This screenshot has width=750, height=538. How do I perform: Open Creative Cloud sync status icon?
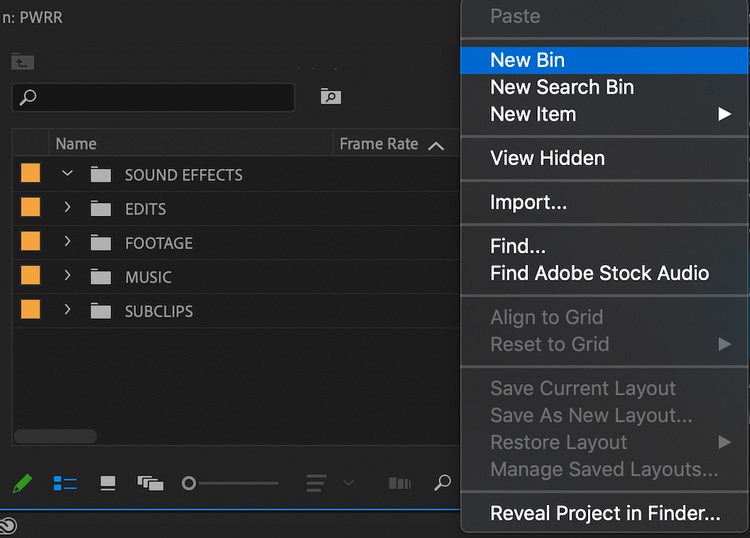[x=8, y=527]
